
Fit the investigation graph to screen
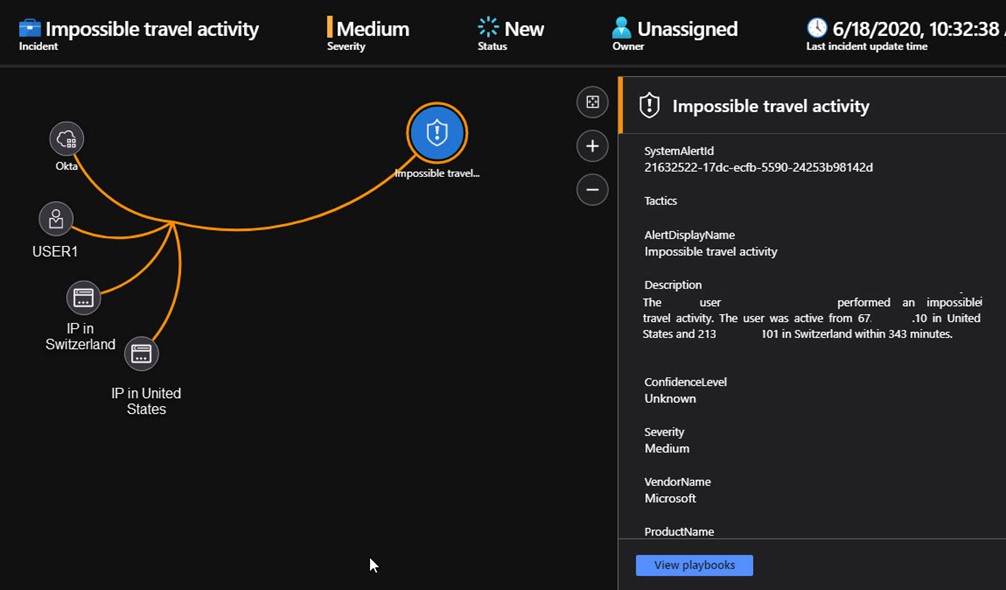point(592,102)
